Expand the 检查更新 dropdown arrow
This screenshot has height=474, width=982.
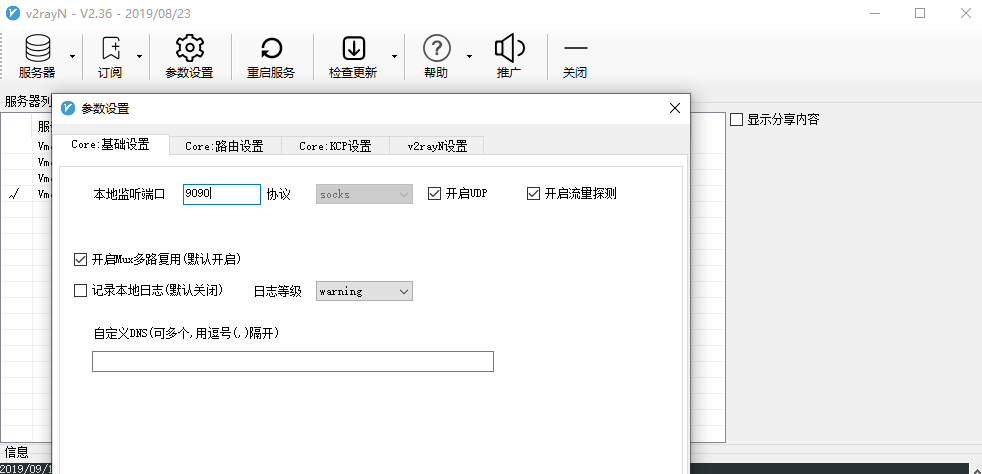tap(395, 56)
